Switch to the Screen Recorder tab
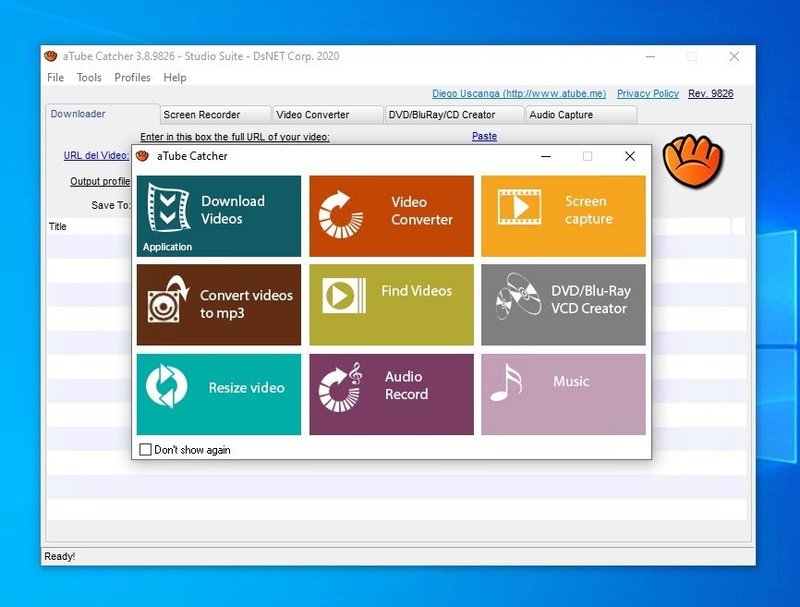800x607 pixels. click(x=213, y=114)
